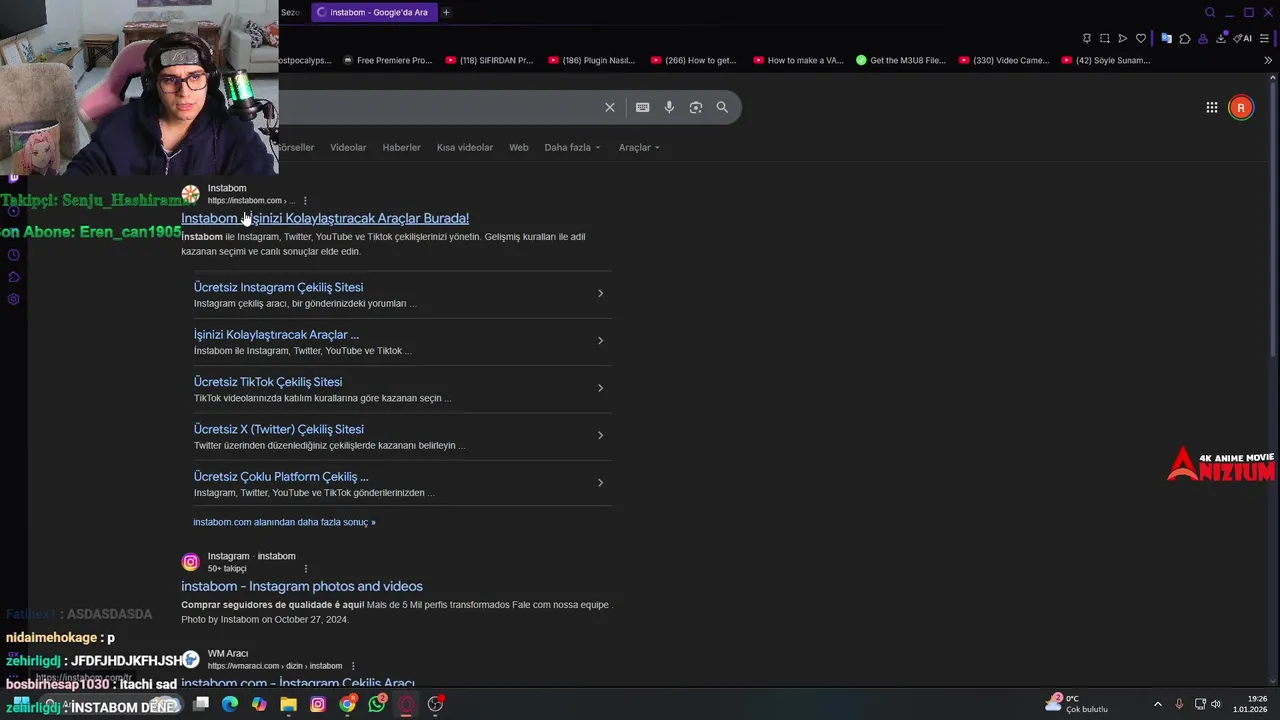
Task: Open the (330) Video Came bookmark
Action: (1003, 60)
